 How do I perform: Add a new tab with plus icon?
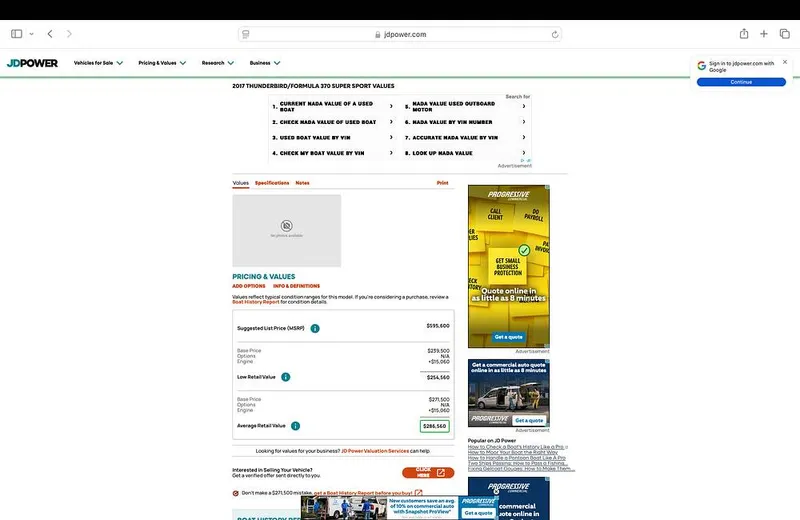pyautogui.click(x=764, y=34)
